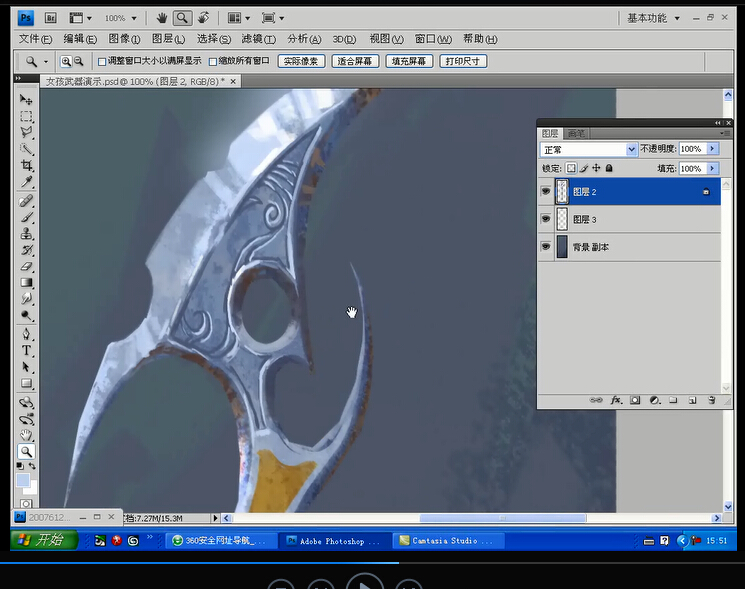
Task: Select the Crop tool in the toolbox
Action: pos(27,165)
